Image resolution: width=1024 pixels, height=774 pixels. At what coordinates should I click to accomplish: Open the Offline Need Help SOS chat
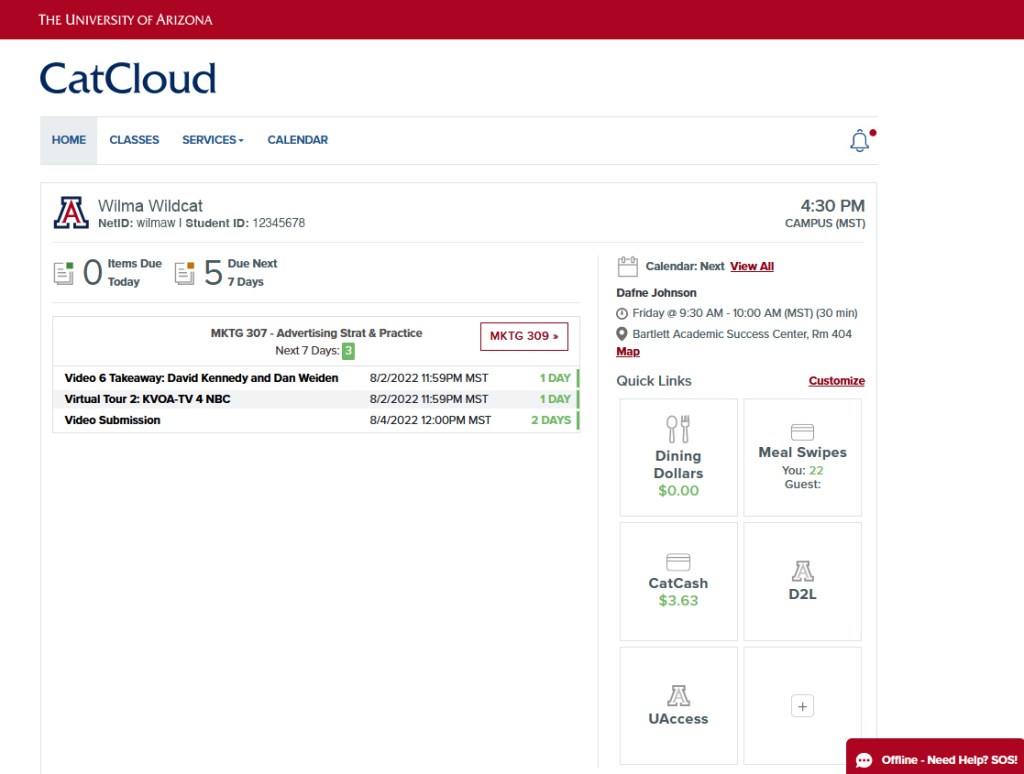pyautogui.click(x=937, y=760)
